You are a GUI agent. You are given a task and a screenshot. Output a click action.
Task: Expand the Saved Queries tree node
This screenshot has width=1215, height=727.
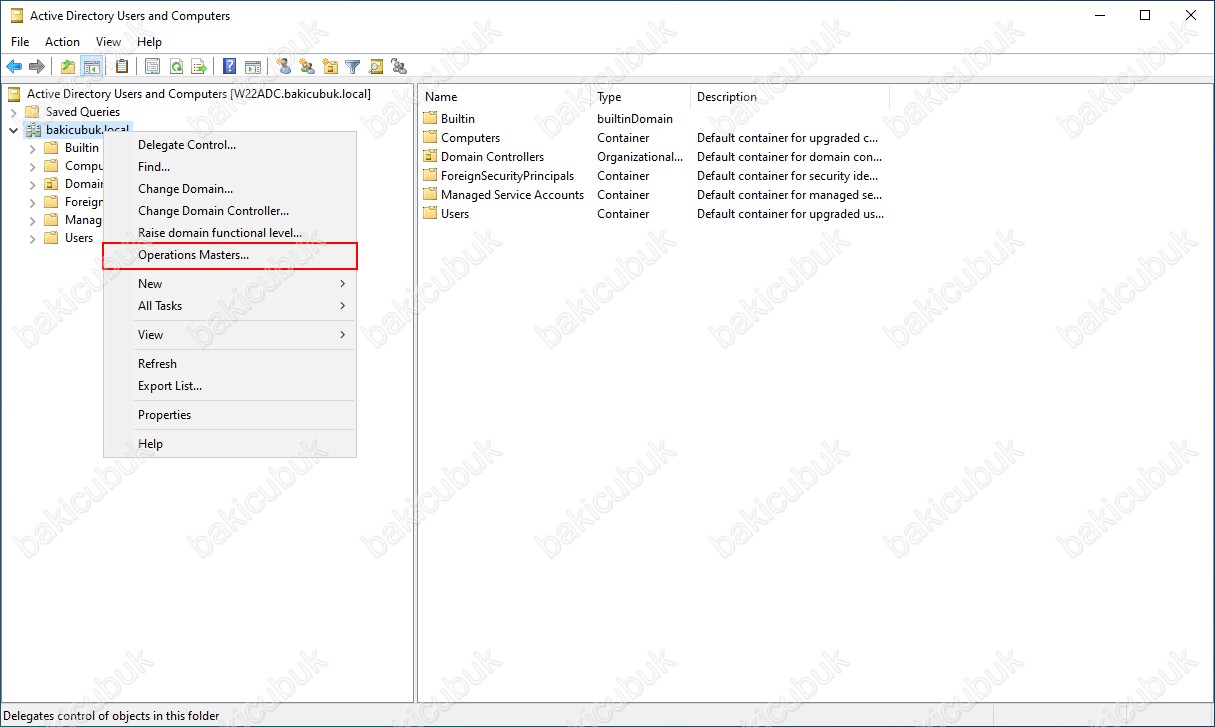coord(13,112)
